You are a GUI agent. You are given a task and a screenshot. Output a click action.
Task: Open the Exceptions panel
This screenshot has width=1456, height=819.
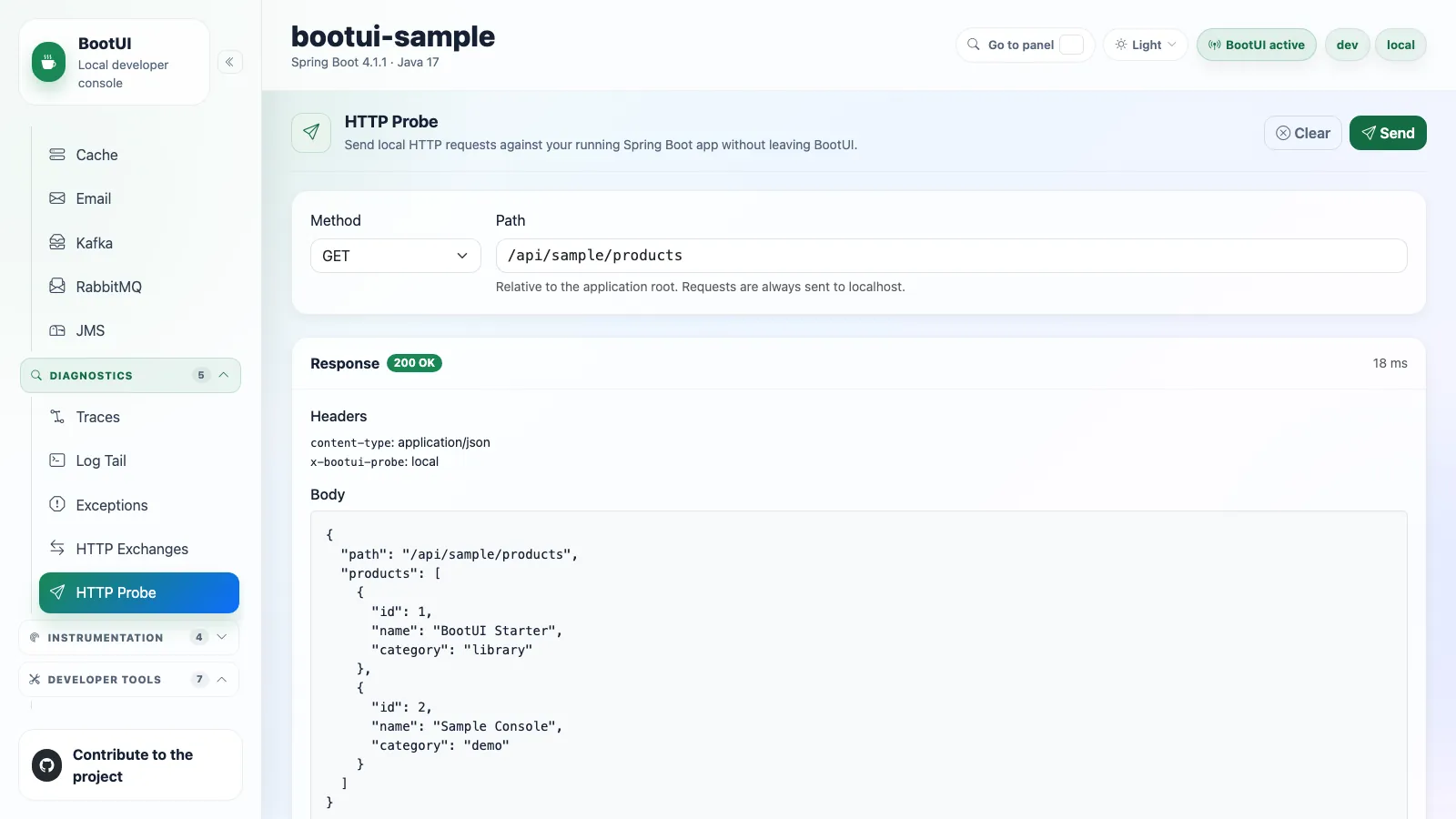tap(138, 505)
